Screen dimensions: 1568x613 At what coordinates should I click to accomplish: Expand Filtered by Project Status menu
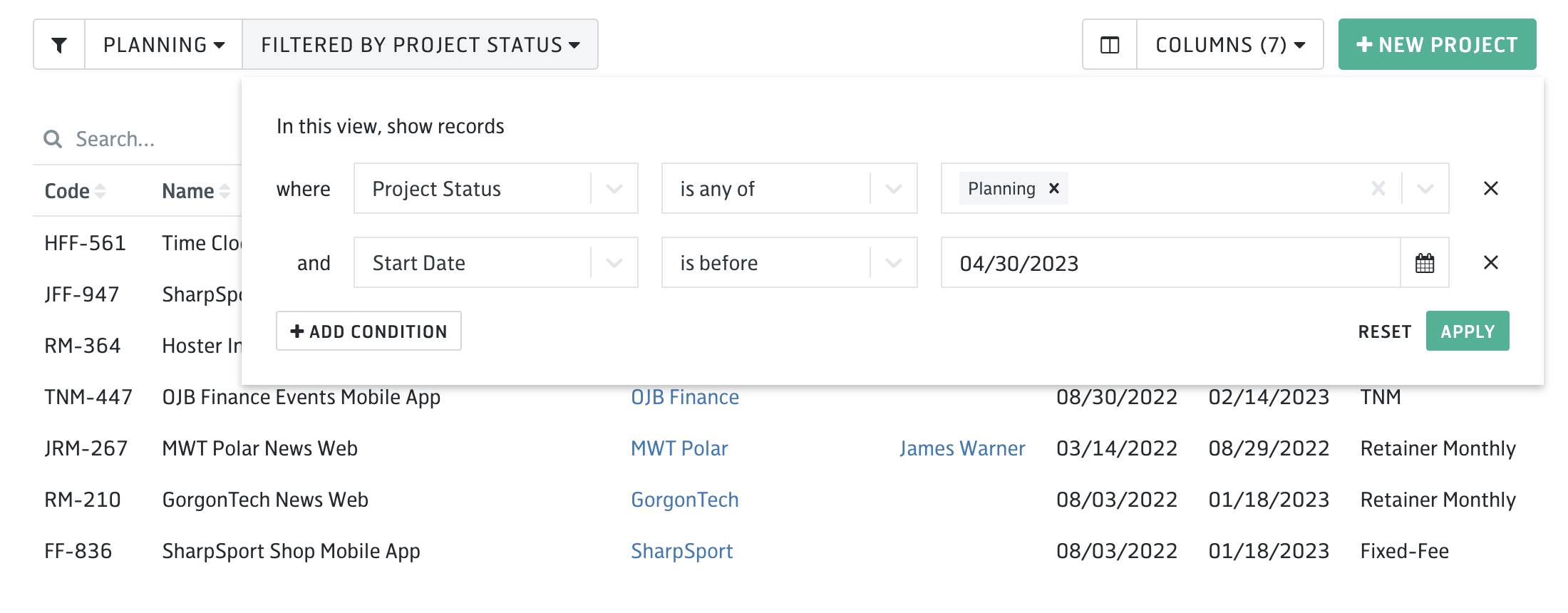point(421,45)
